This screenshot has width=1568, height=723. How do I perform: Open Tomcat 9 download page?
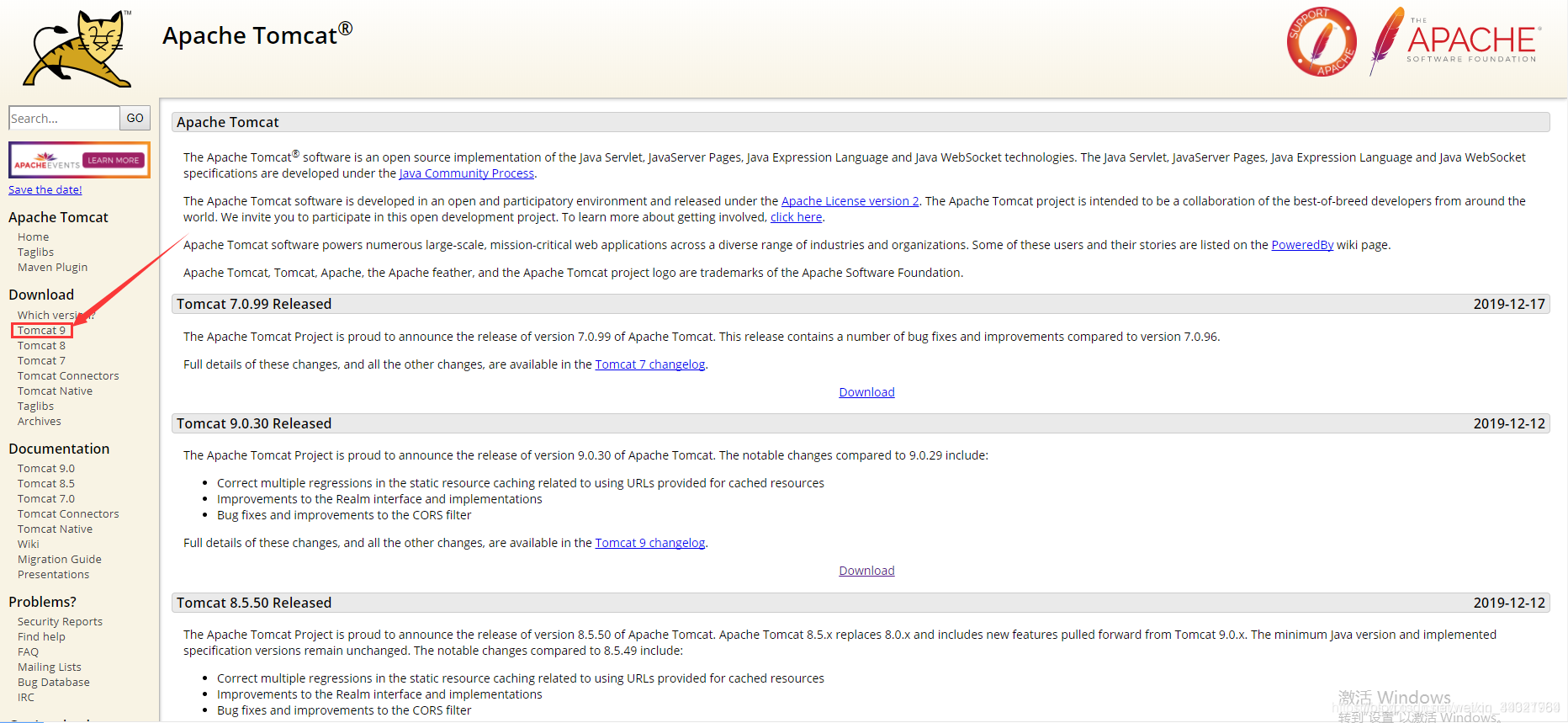tap(42, 330)
